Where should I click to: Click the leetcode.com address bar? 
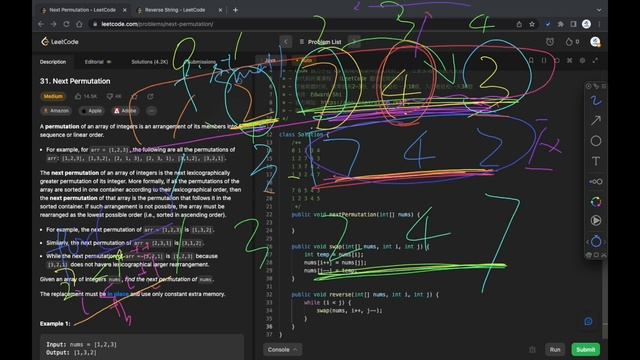tap(302, 24)
